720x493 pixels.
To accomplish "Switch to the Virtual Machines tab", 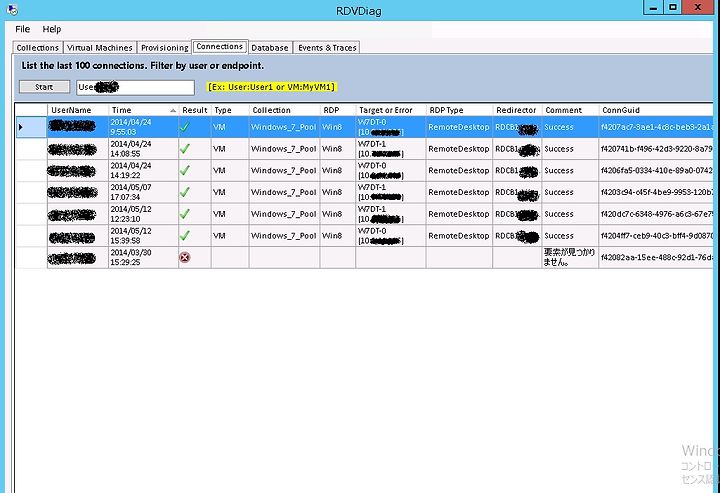I will [x=100, y=48].
